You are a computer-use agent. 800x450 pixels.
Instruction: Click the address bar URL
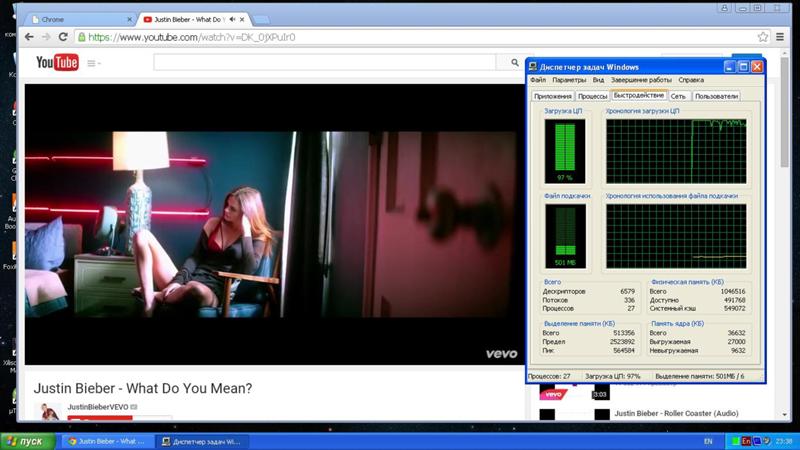(192, 37)
